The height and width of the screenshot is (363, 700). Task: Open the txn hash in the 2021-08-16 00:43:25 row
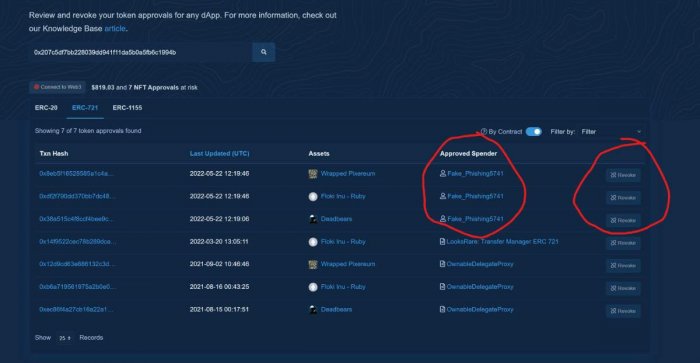coord(77,287)
